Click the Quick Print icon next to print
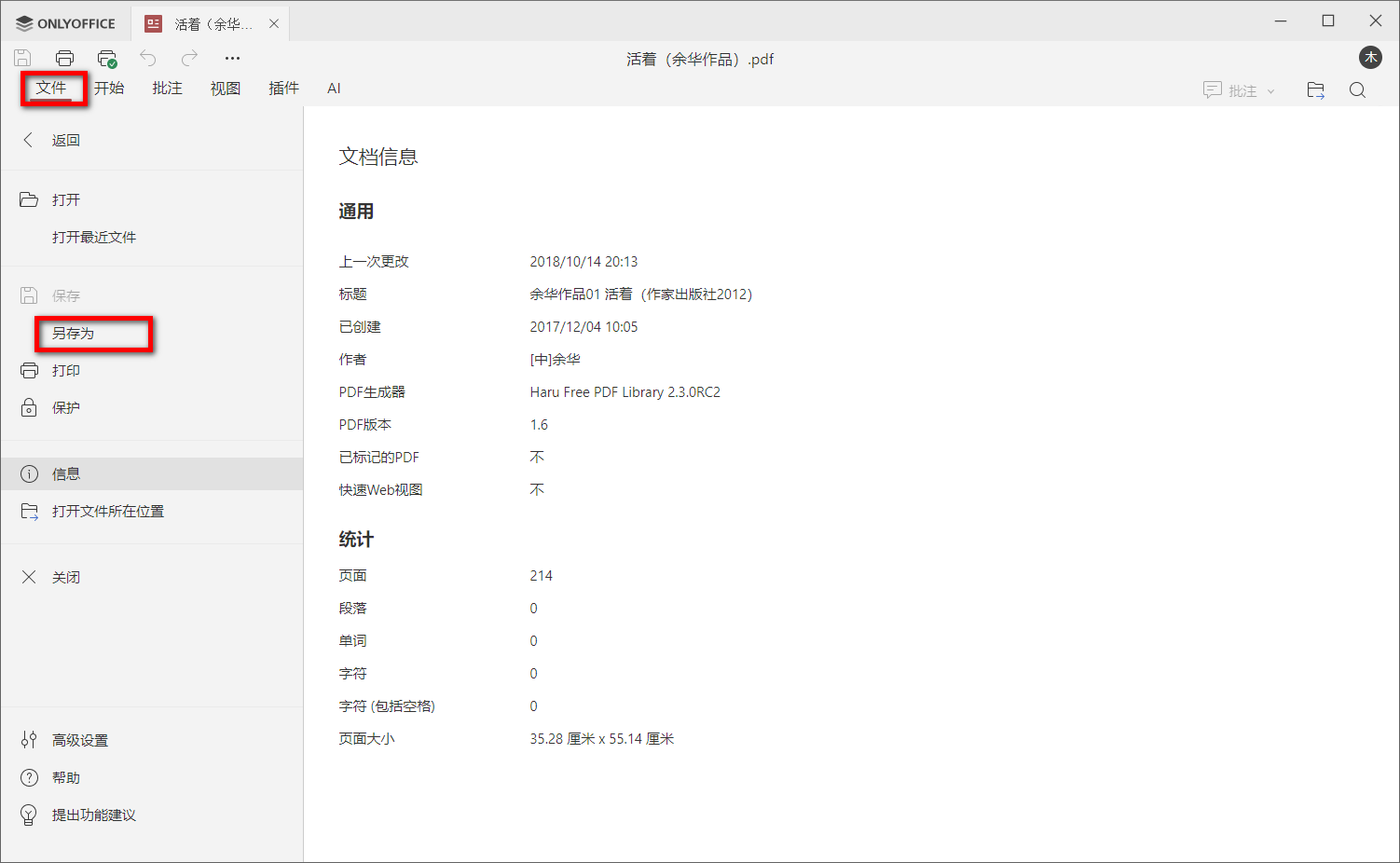 106,57
